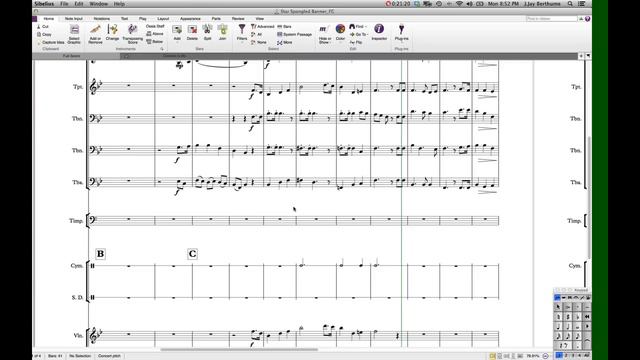The image size is (640, 360).
Task: Click Capture Idea button
Action: (51, 42)
